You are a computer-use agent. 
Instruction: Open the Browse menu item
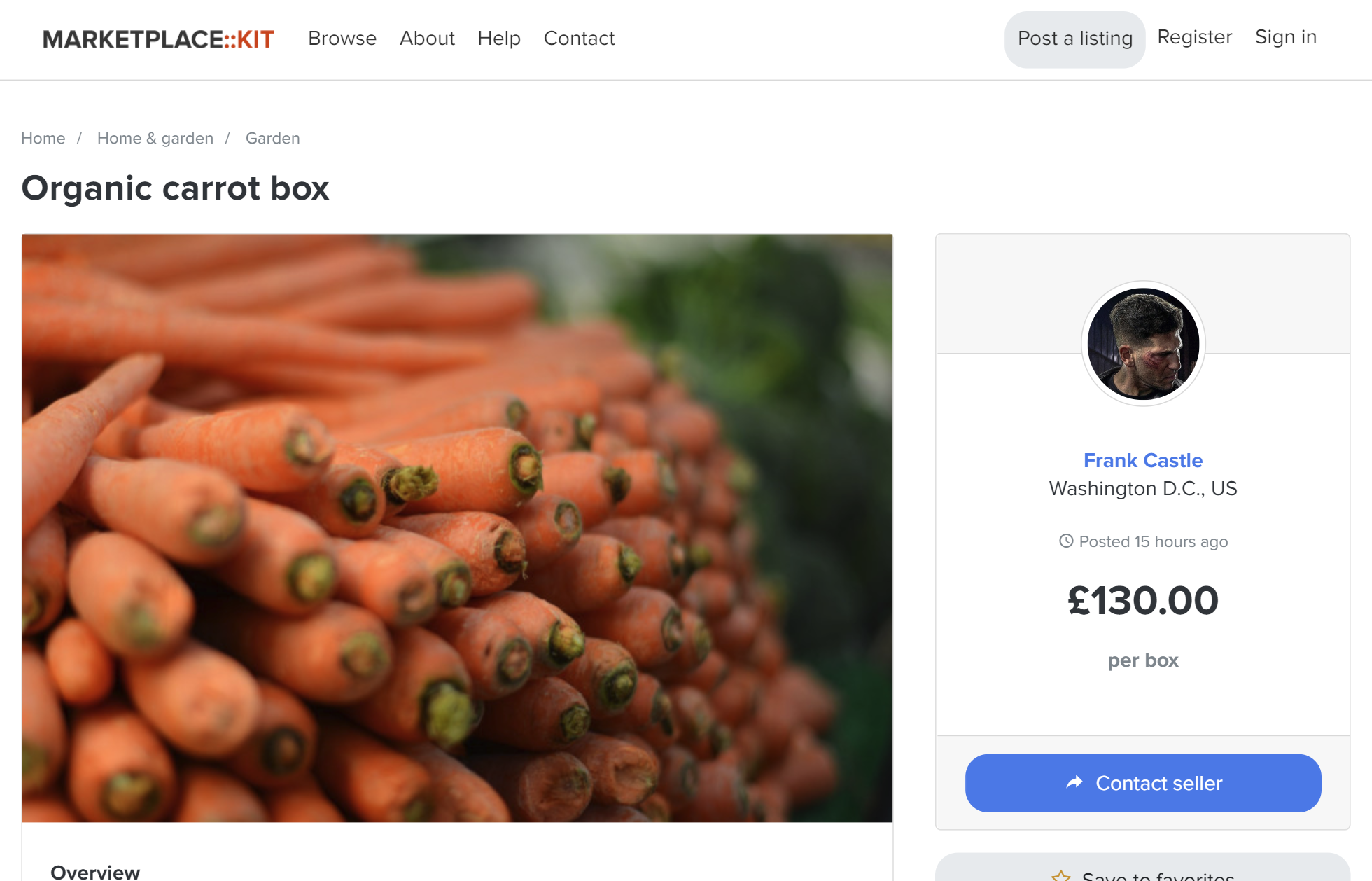pos(342,38)
